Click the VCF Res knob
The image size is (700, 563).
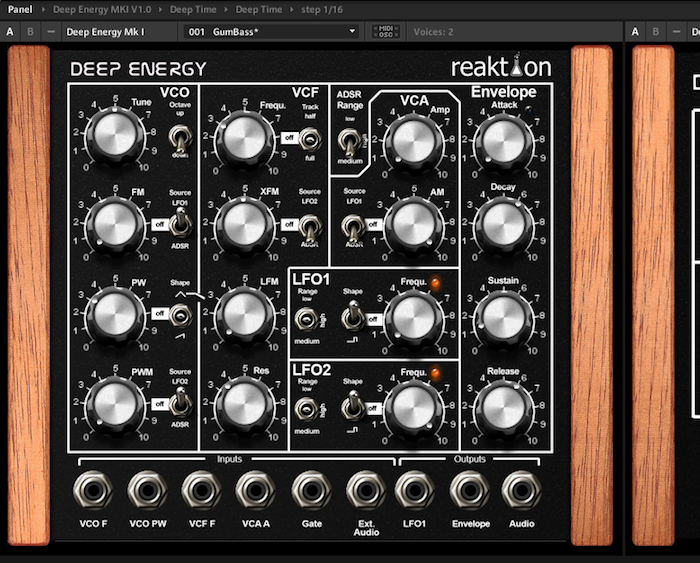point(245,405)
